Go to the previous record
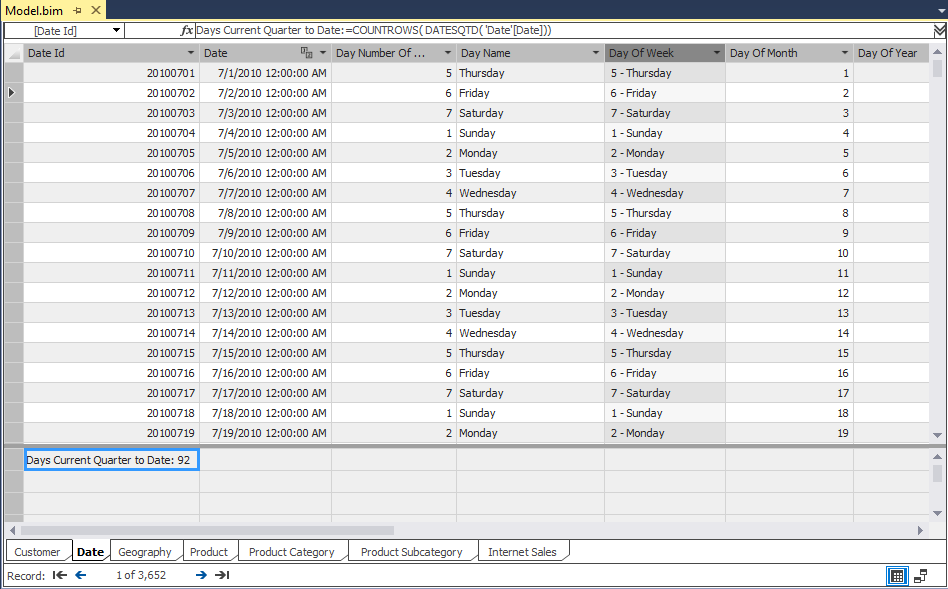 tap(81, 575)
